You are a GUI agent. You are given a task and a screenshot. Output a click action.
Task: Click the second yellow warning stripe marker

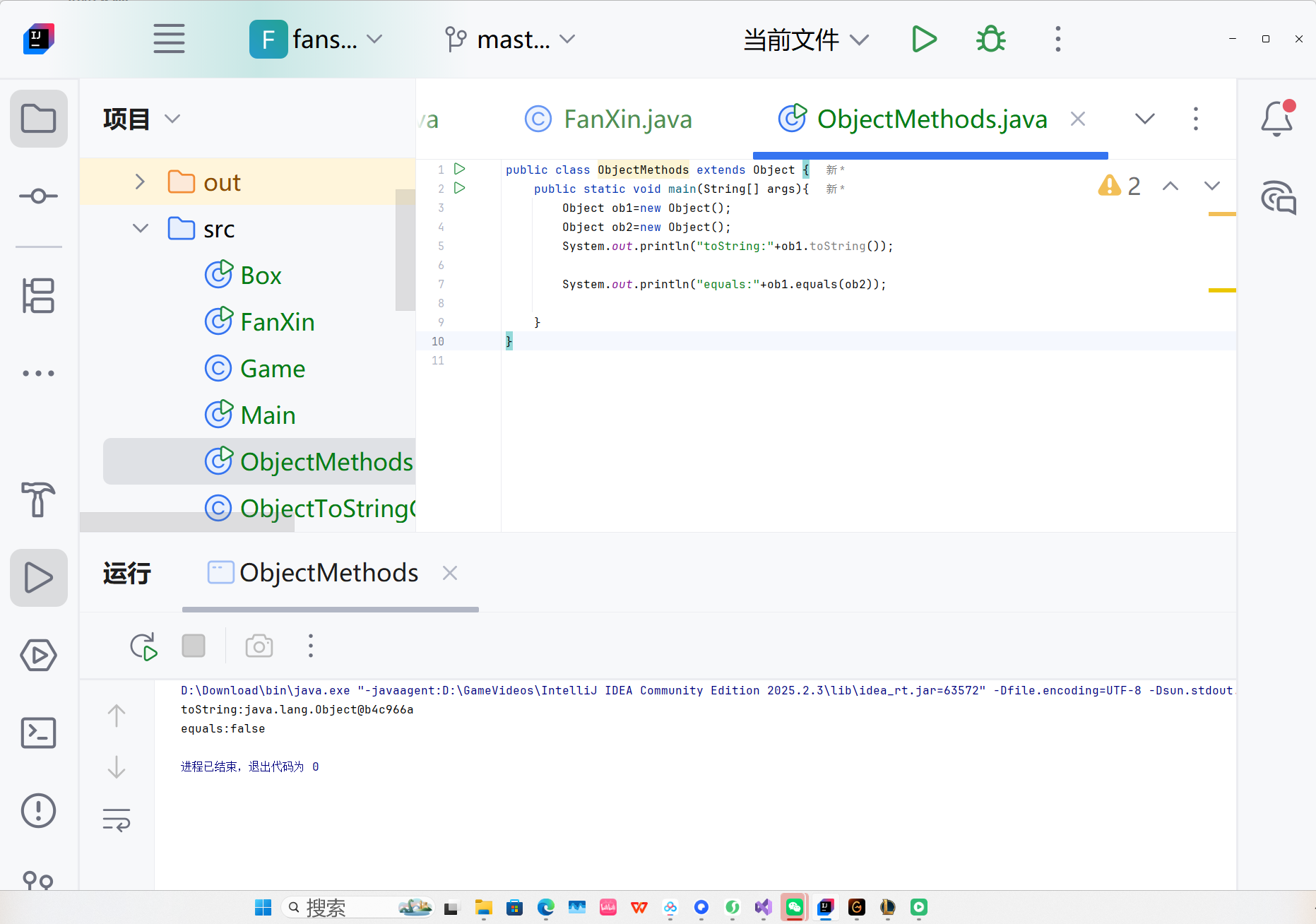coord(1222,290)
